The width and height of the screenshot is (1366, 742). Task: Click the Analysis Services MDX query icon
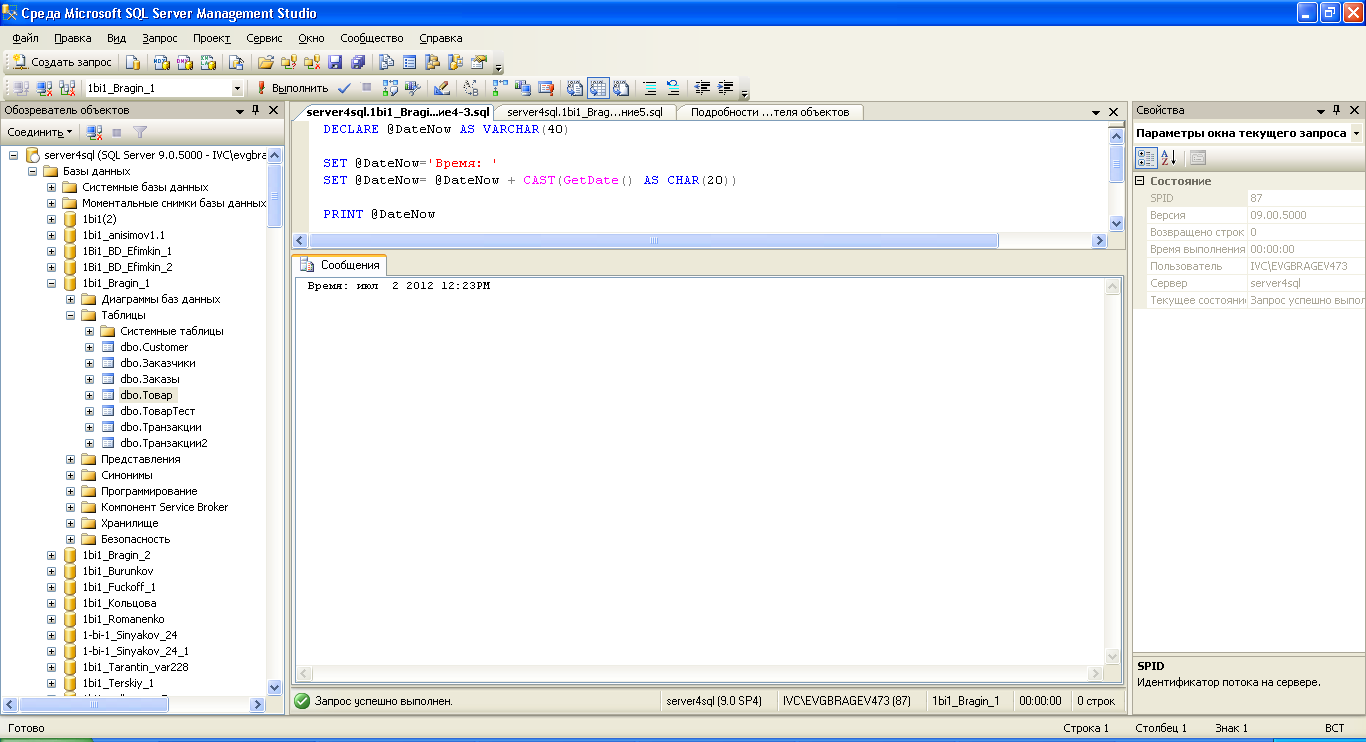tap(160, 62)
